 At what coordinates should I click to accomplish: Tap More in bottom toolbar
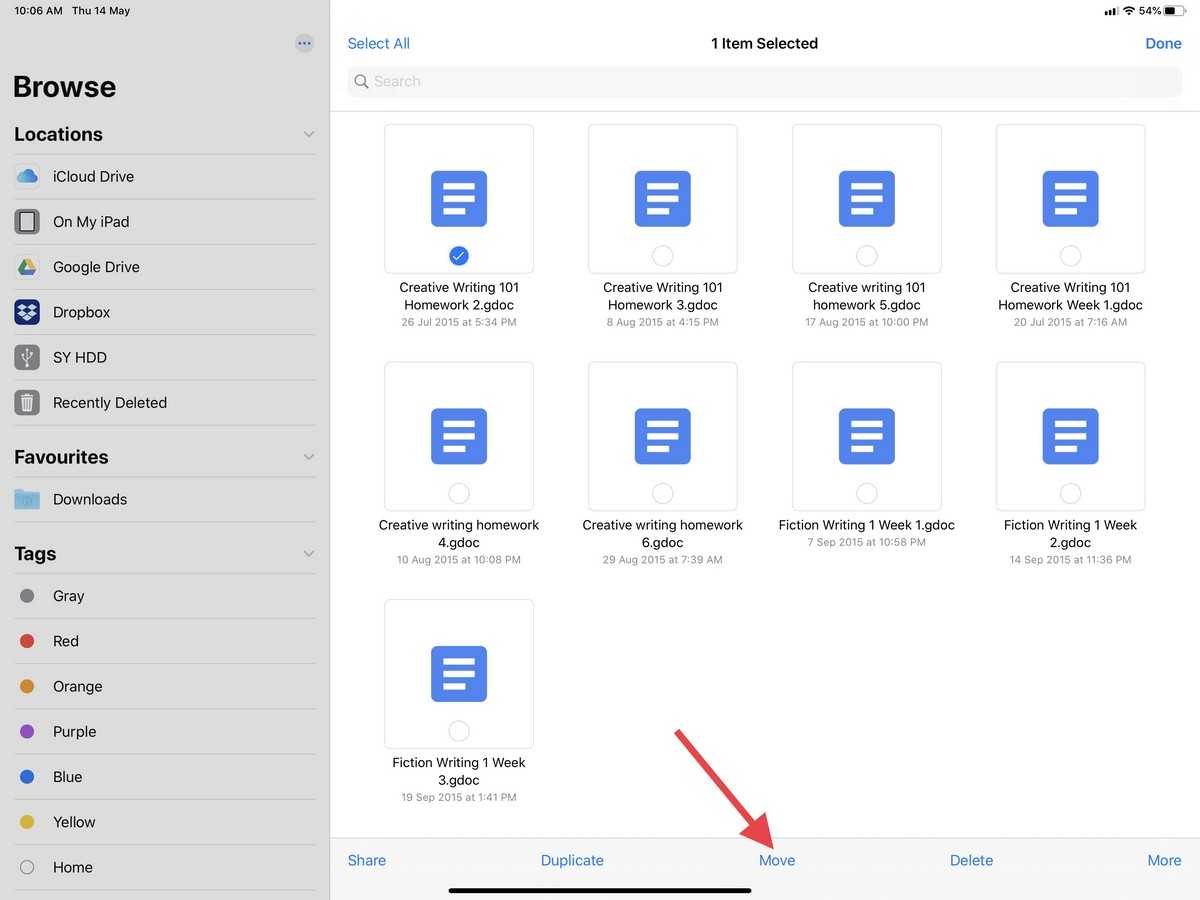tap(1165, 860)
